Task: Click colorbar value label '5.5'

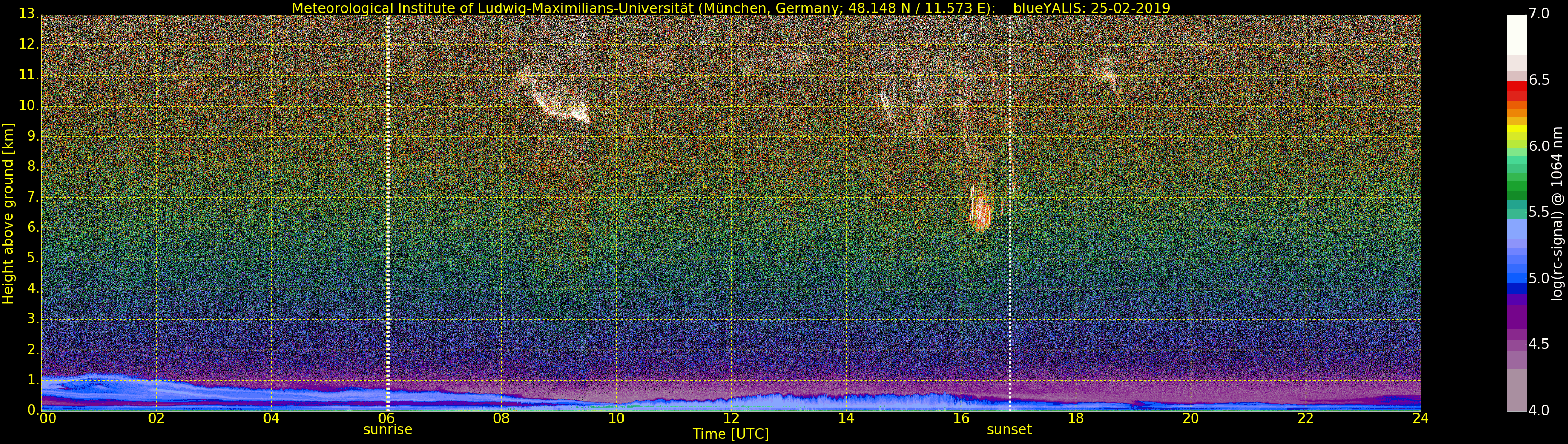Action: point(1539,212)
